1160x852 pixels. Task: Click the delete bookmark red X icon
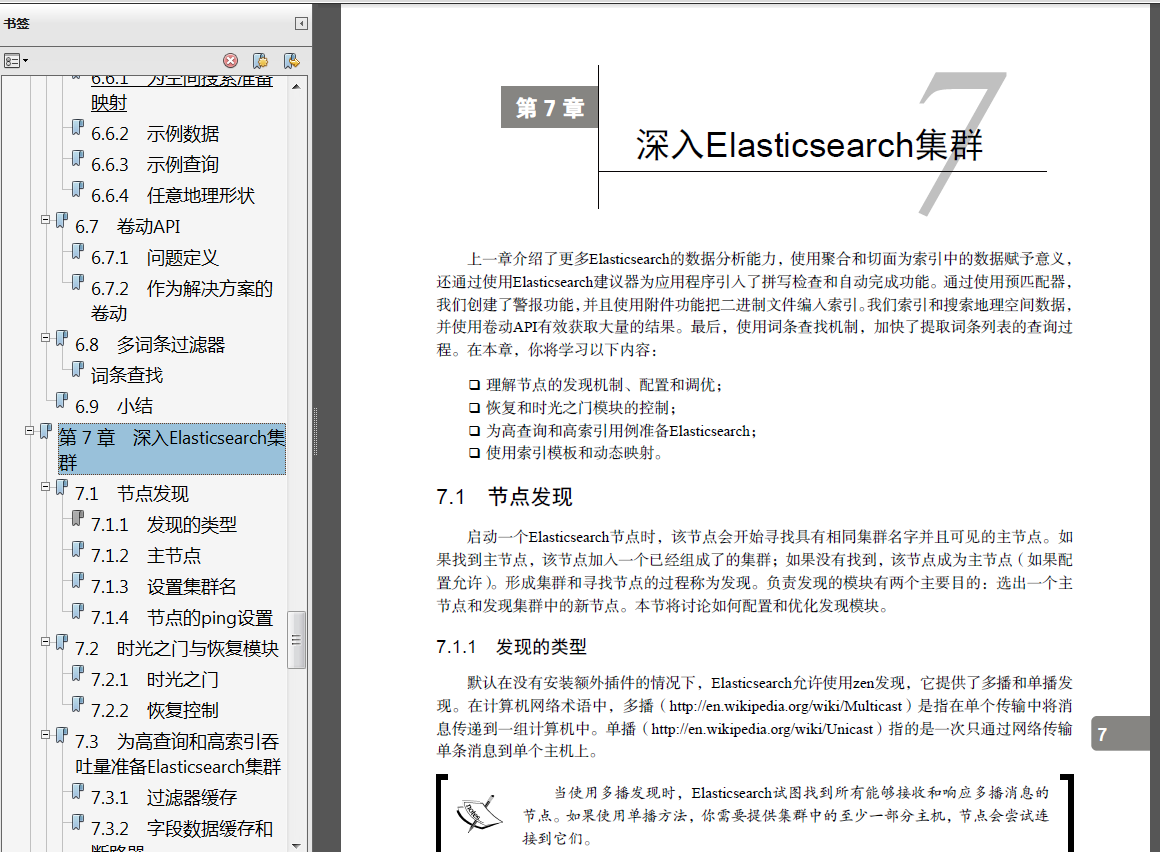click(x=231, y=61)
